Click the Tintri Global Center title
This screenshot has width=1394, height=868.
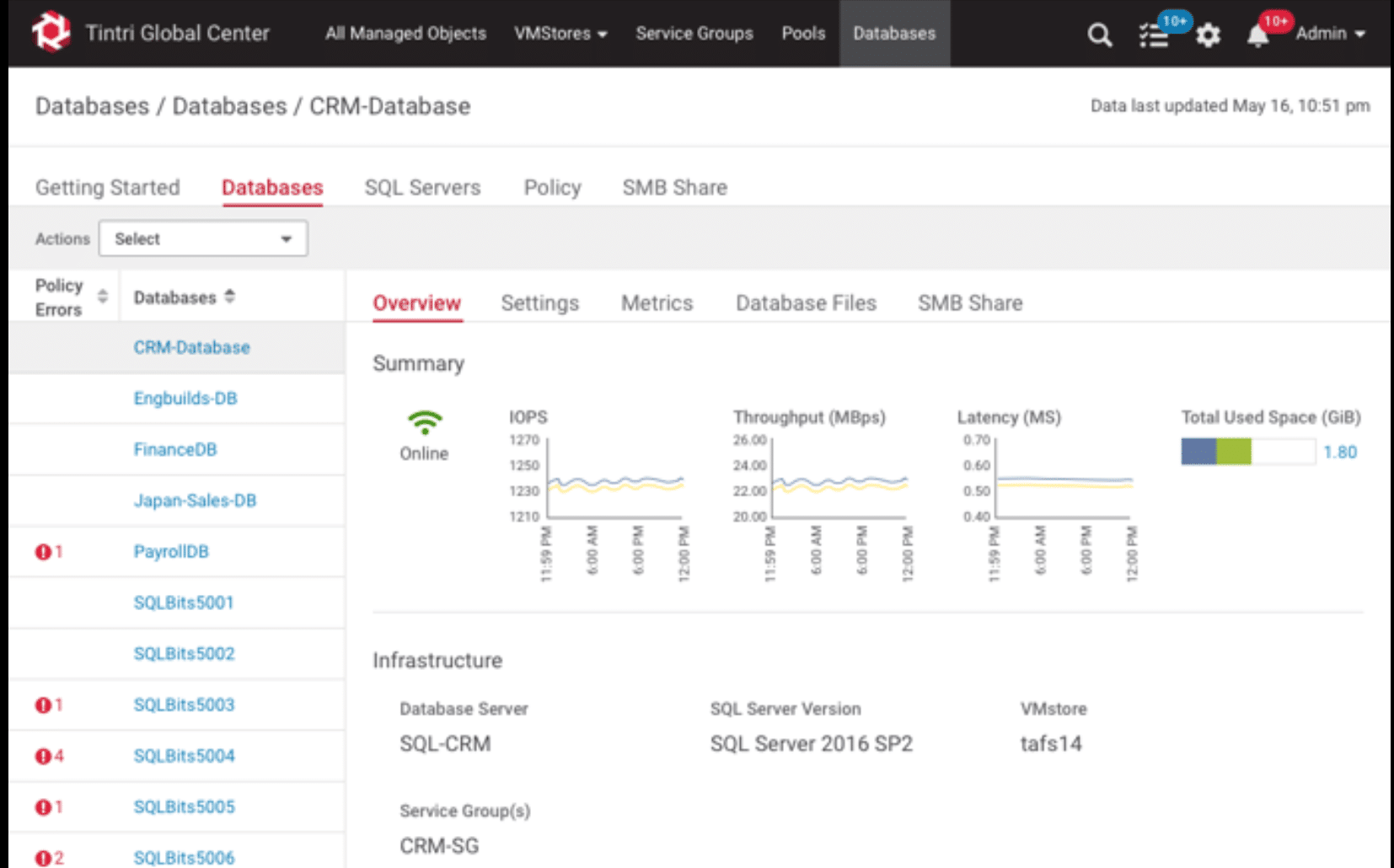coord(177,33)
